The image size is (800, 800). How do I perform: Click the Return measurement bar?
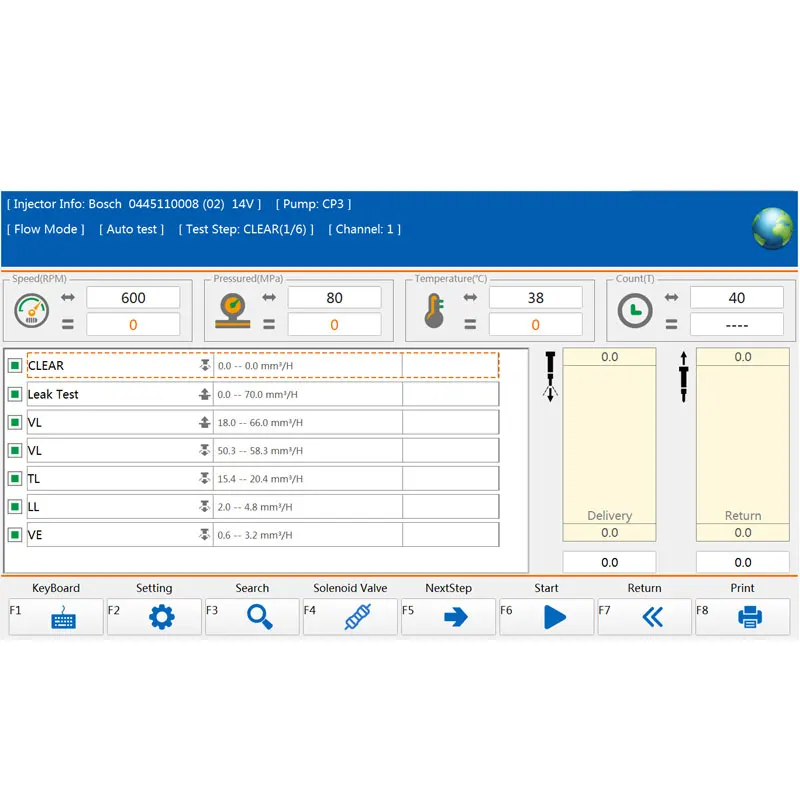pyautogui.click(x=742, y=444)
